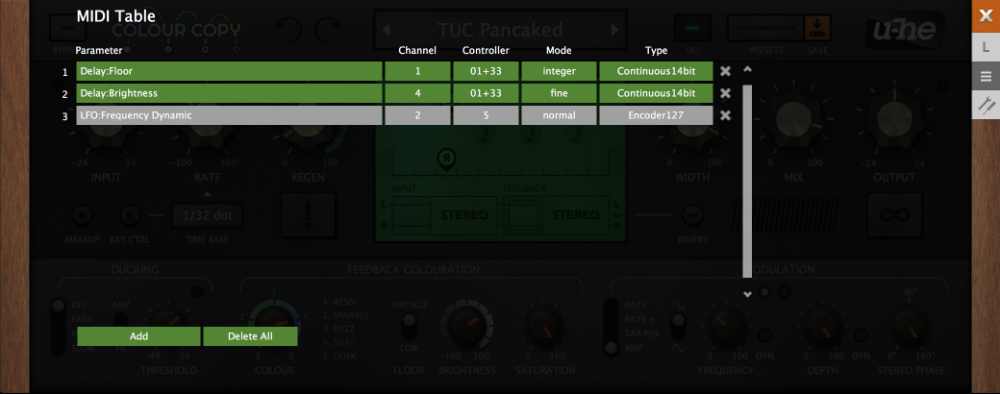
Task: Open Continuous14bit type for Delay:Floor row
Action: click(656, 71)
